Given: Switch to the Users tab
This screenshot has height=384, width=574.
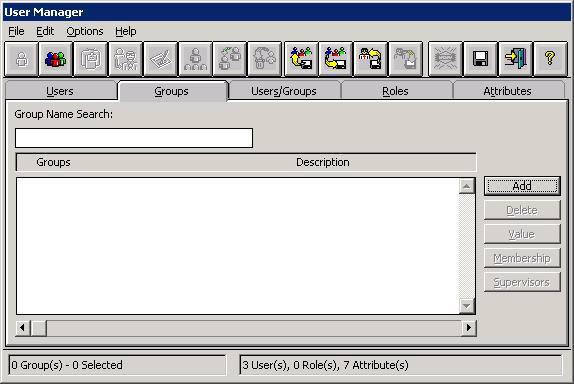Looking at the screenshot, I should (60, 91).
